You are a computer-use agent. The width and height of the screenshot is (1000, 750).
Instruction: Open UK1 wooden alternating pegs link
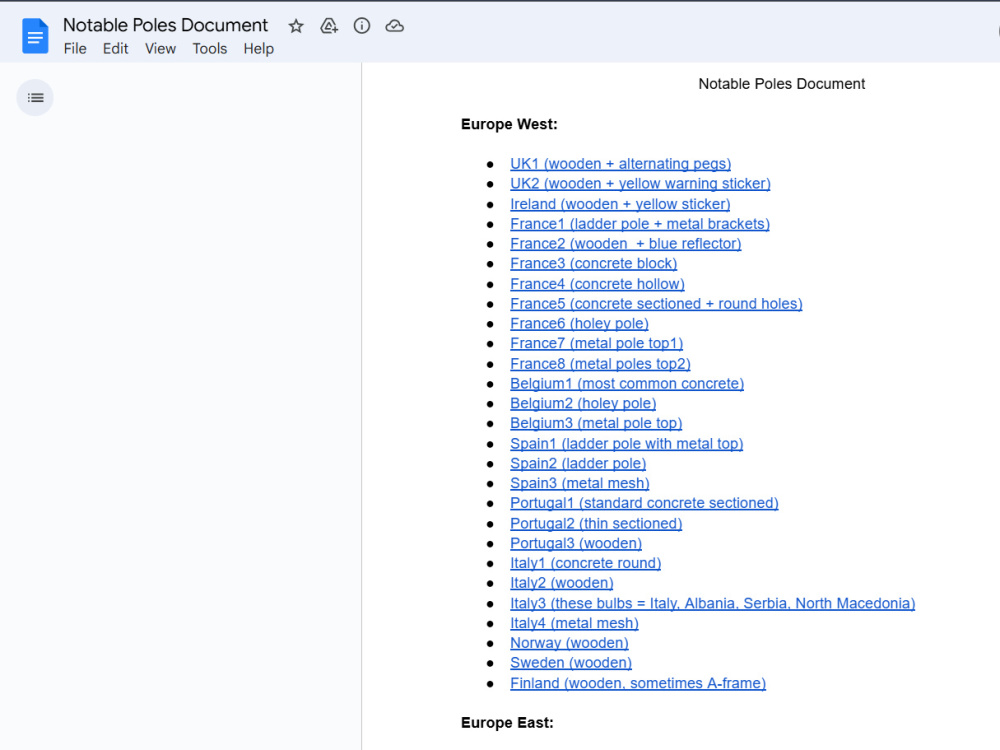click(621, 164)
